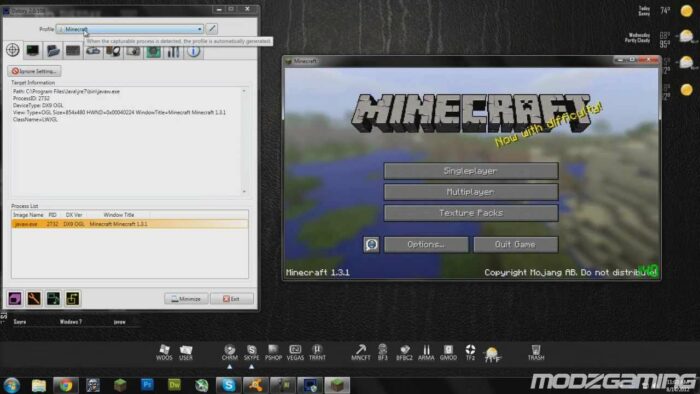Launch the SKYPE dock shortcut
The image size is (700, 394).
click(x=251, y=352)
